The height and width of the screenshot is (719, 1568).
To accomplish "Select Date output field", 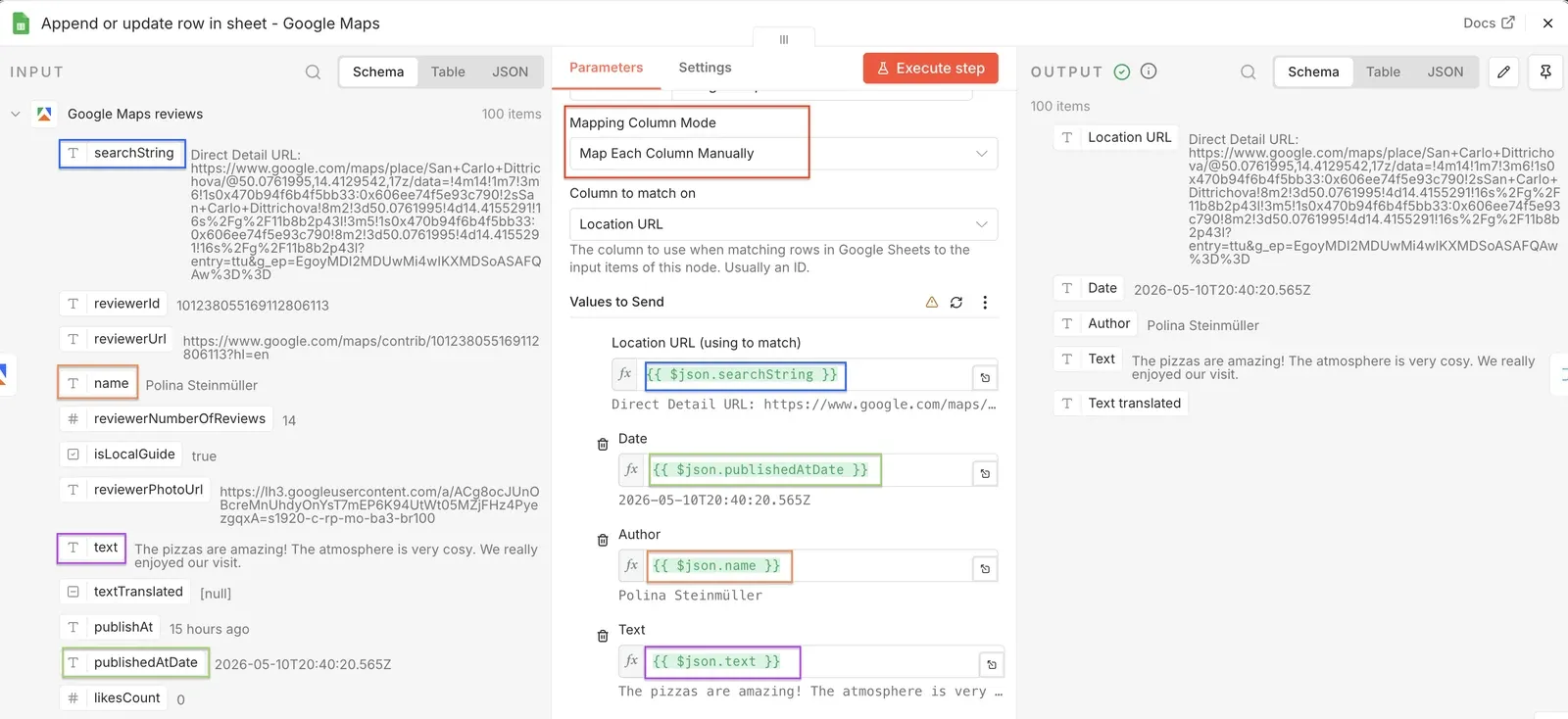I will (x=1090, y=288).
